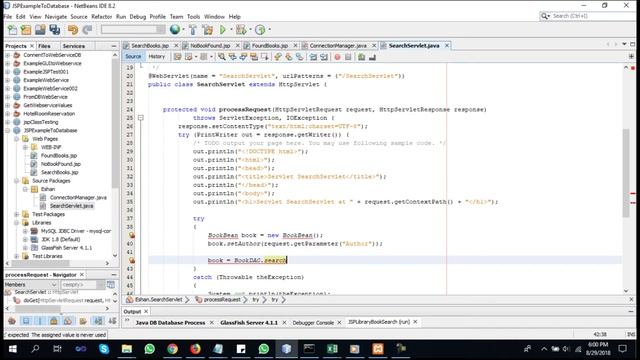Toggle Sort by Name in Navigator
The image size is (640, 360).
pyautogui.click(x=98, y=321)
